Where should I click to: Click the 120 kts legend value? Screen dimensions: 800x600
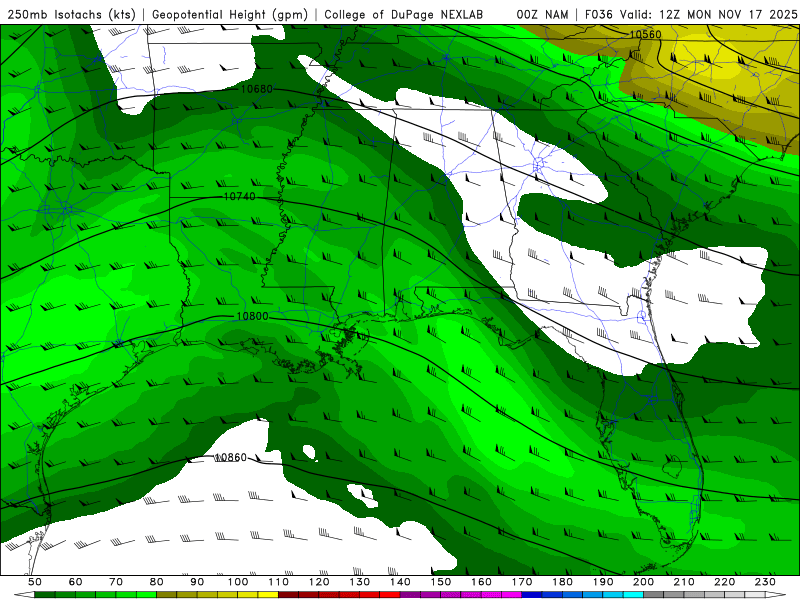[x=319, y=582]
